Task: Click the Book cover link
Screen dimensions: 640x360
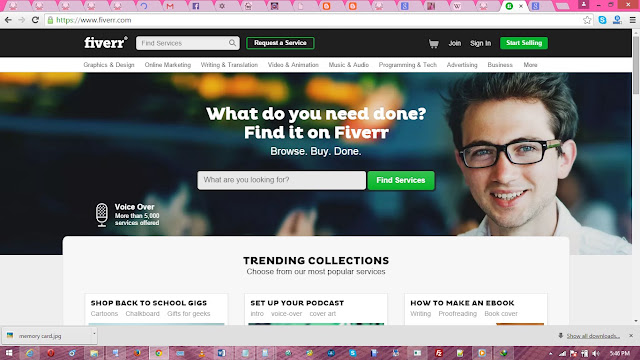Action: [501, 313]
